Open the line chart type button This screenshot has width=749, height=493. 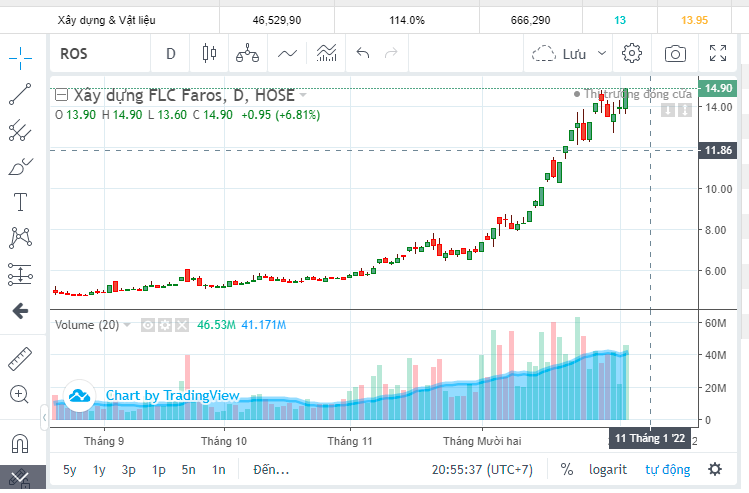coord(288,54)
